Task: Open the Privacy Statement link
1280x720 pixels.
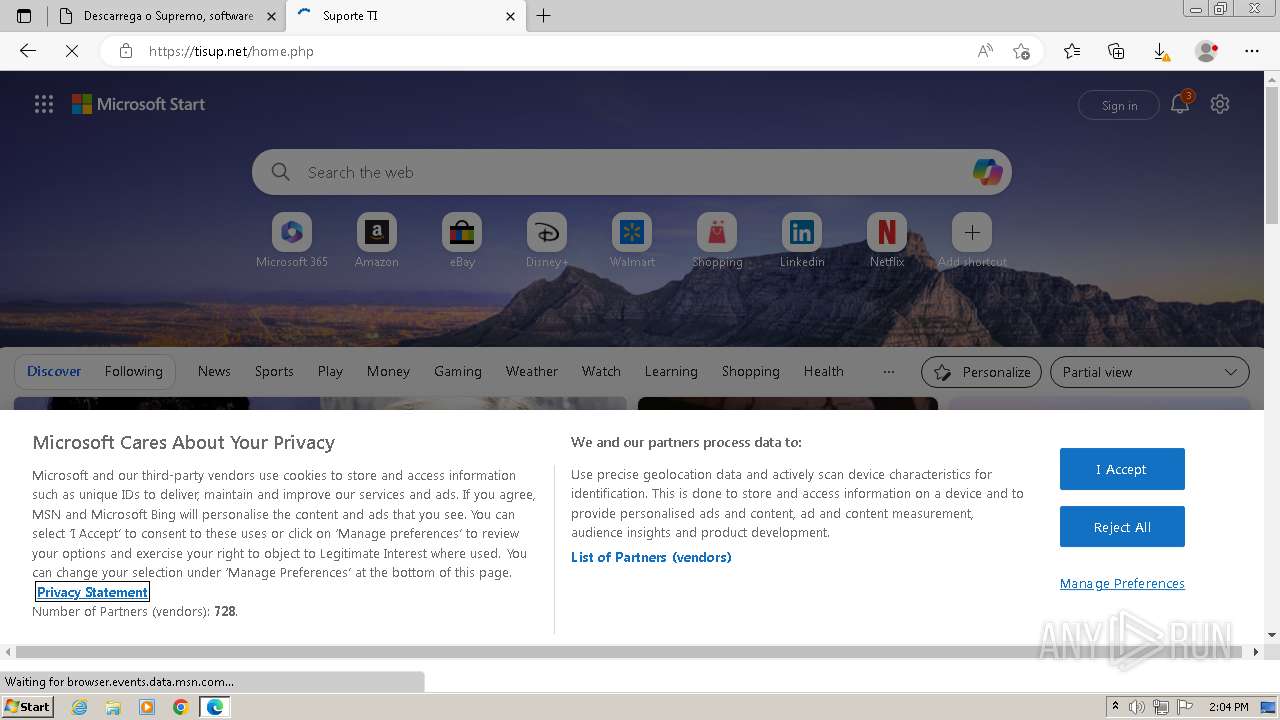Action: click(92, 592)
